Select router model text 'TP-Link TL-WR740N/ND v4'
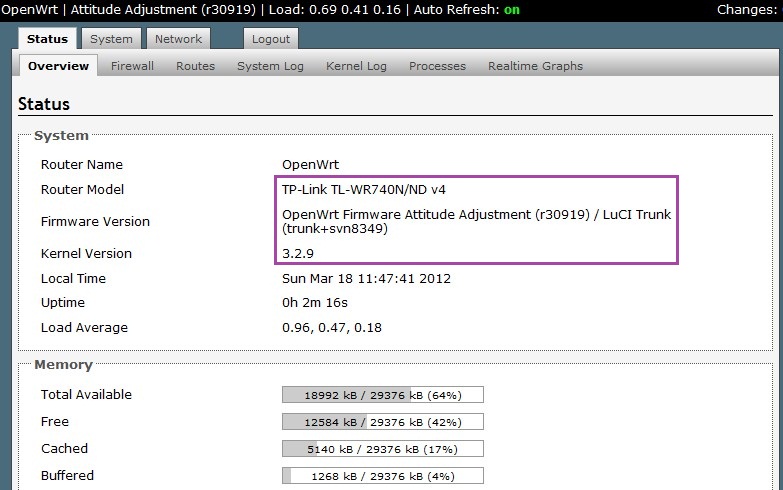Screen dimensions: 783x490 coord(364,190)
